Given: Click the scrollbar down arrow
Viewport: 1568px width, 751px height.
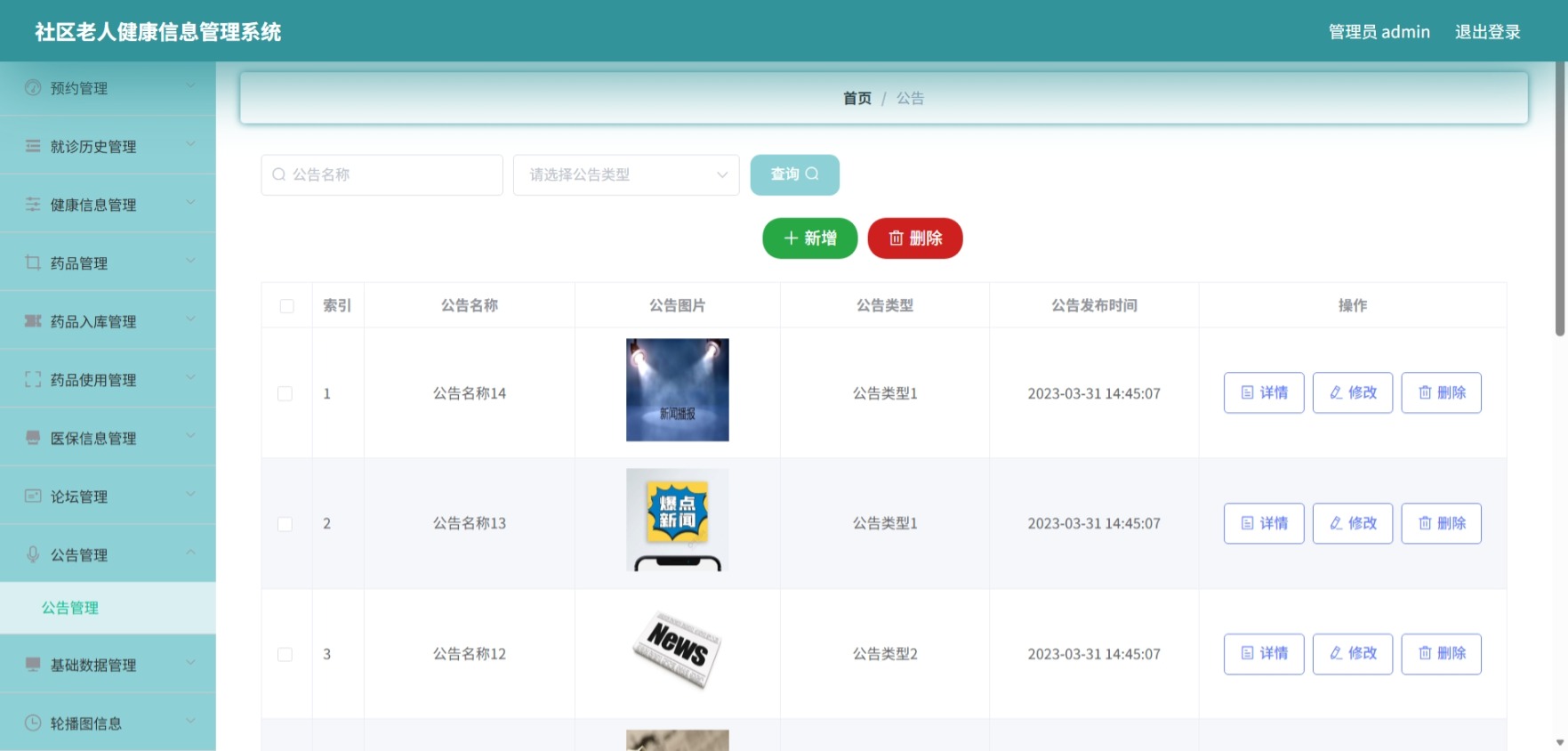Looking at the screenshot, I should click(1560, 743).
